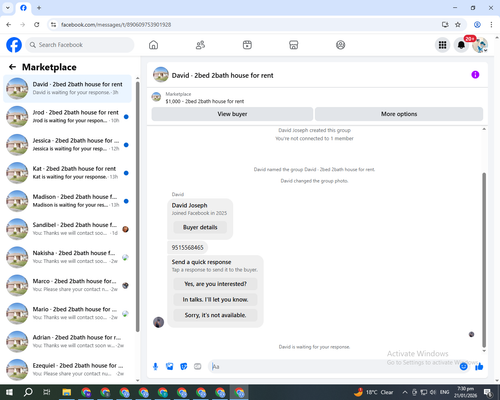Open Sandibel's 2bed 2bath conversation
The image size is (500, 400).
coord(67,229)
